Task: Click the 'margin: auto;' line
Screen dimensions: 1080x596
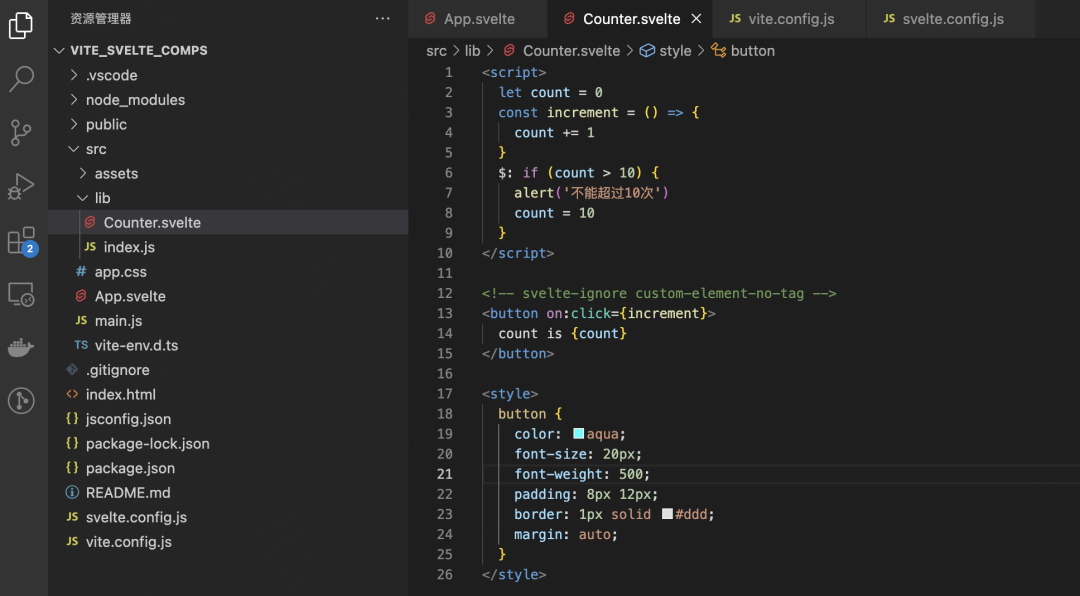Action: pyautogui.click(x=566, y=535)
